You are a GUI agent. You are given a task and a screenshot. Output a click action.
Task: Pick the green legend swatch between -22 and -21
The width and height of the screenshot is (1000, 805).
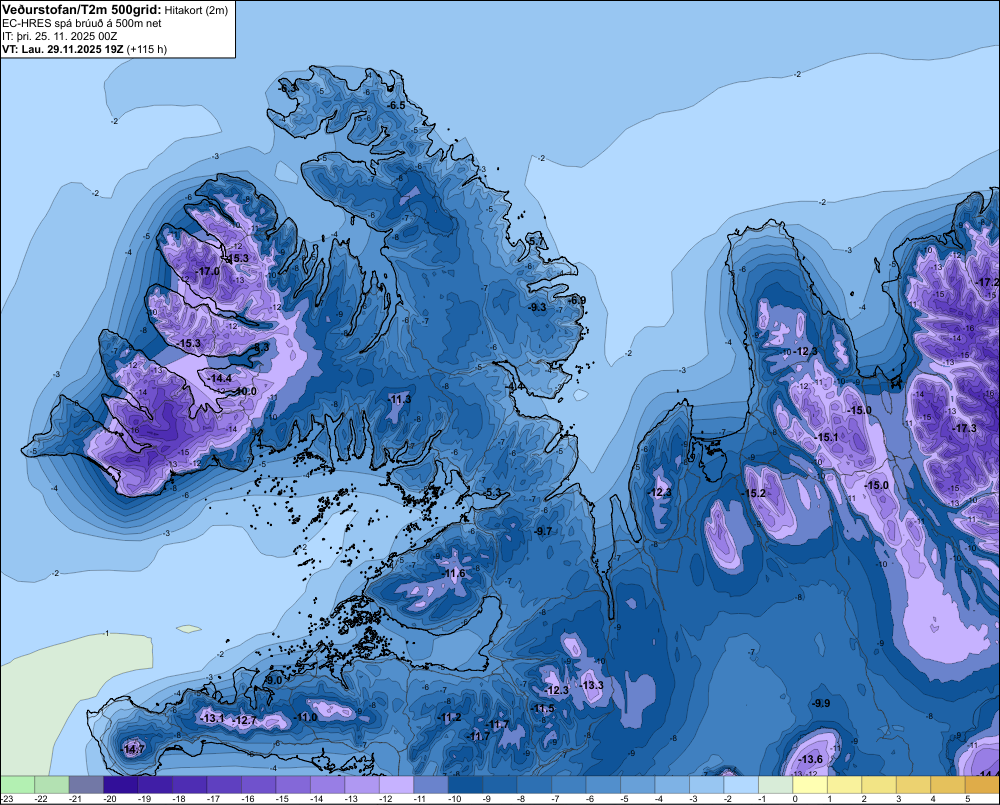tap(52, 785)
